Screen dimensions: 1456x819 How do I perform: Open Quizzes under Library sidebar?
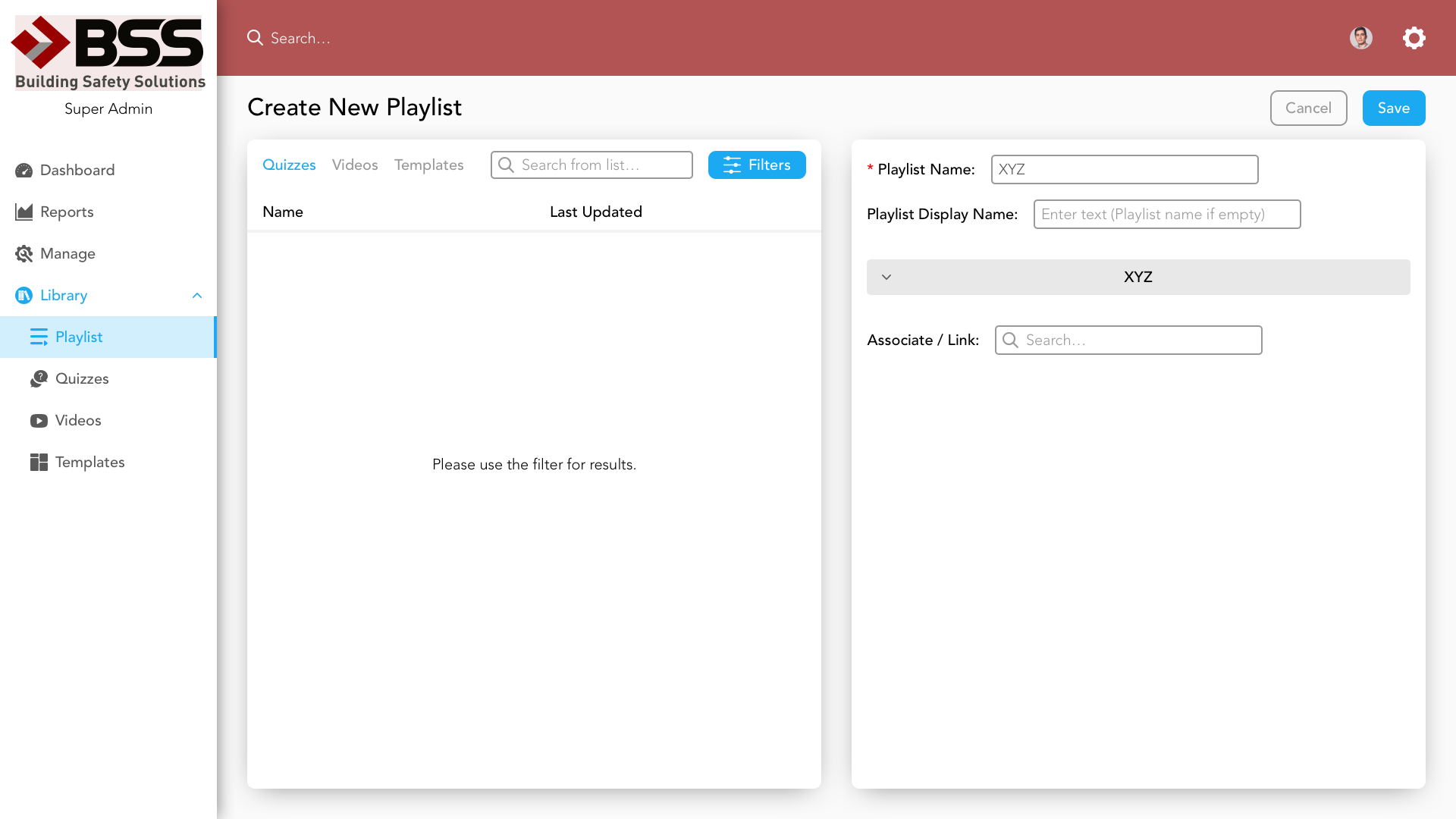(82, 378)
